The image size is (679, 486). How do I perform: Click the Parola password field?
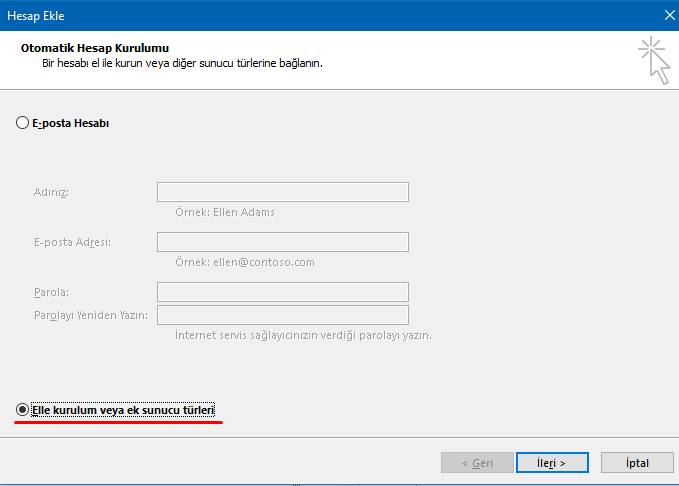(283, 292)
